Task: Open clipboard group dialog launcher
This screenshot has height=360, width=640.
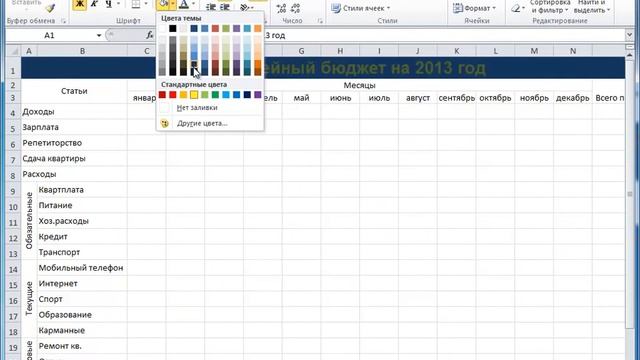Action: tap(63, 20)
